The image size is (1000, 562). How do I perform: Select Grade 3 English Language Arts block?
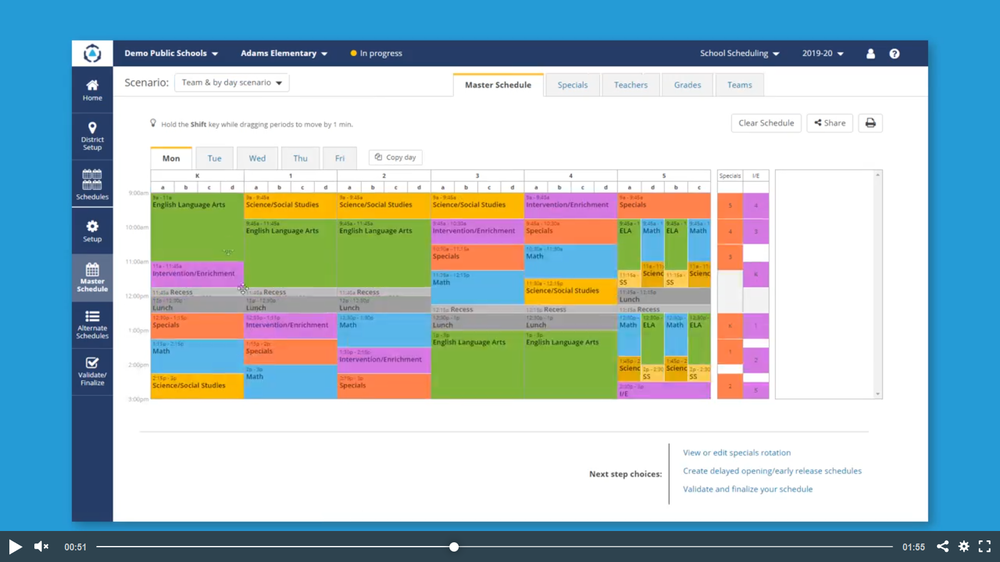(478, 365)
